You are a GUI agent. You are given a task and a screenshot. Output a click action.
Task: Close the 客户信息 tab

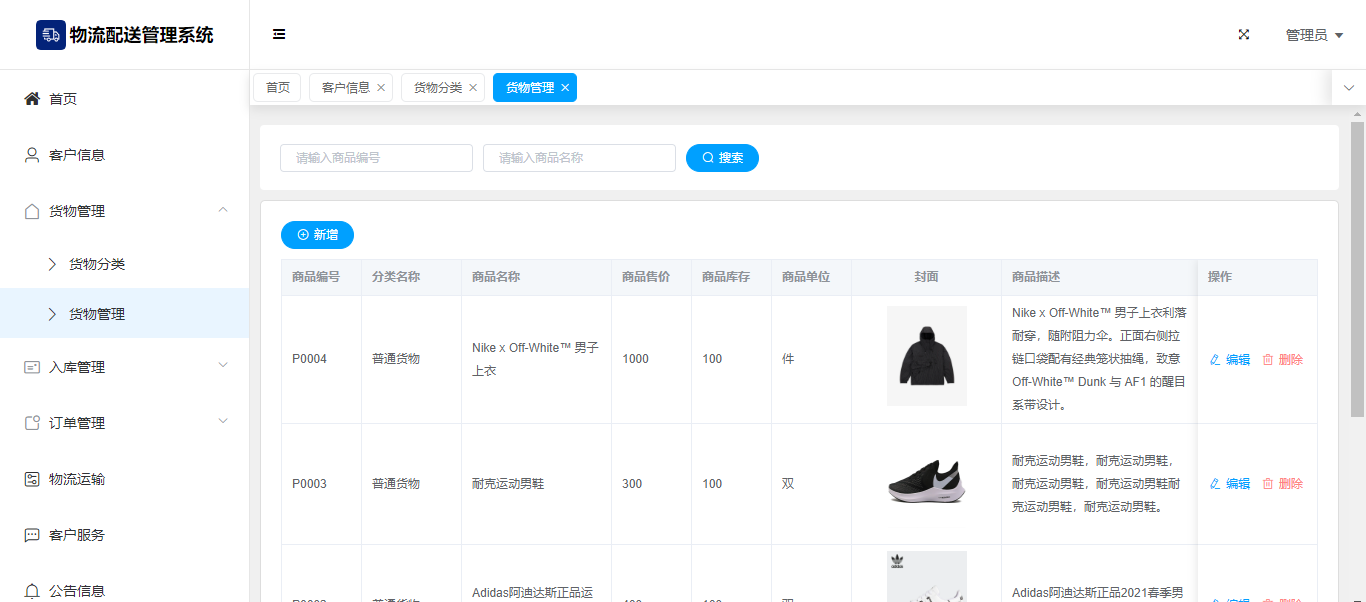[381, 88]
